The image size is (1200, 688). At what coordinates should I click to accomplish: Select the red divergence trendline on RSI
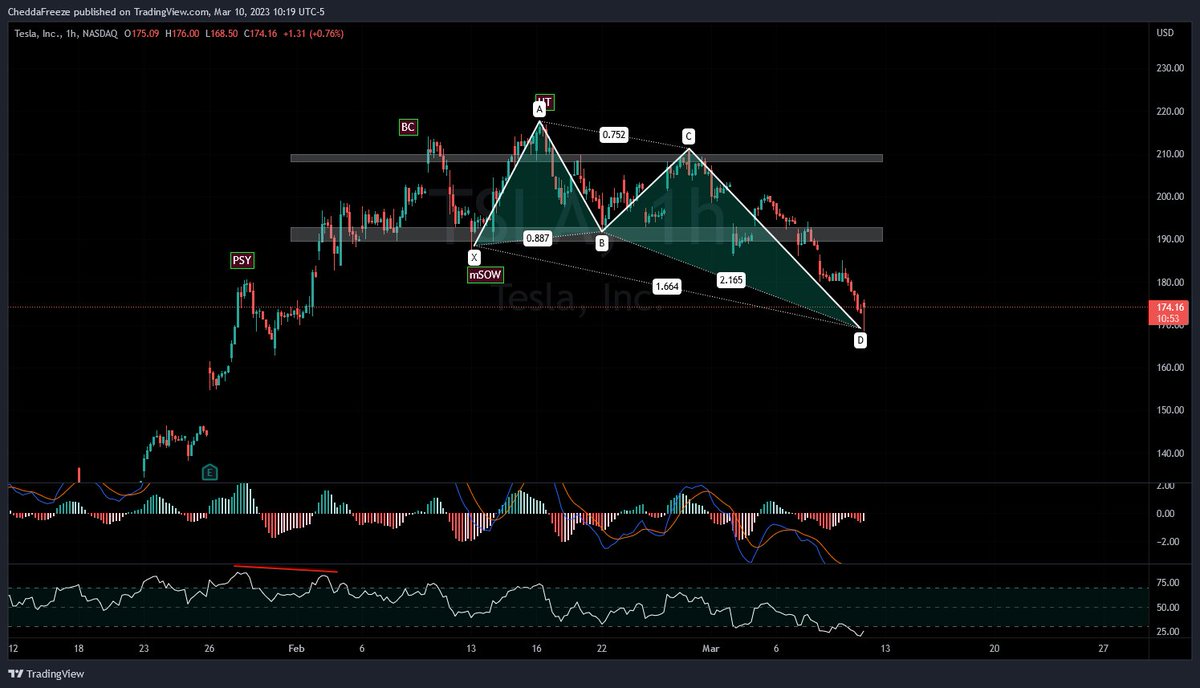(286, 569)
